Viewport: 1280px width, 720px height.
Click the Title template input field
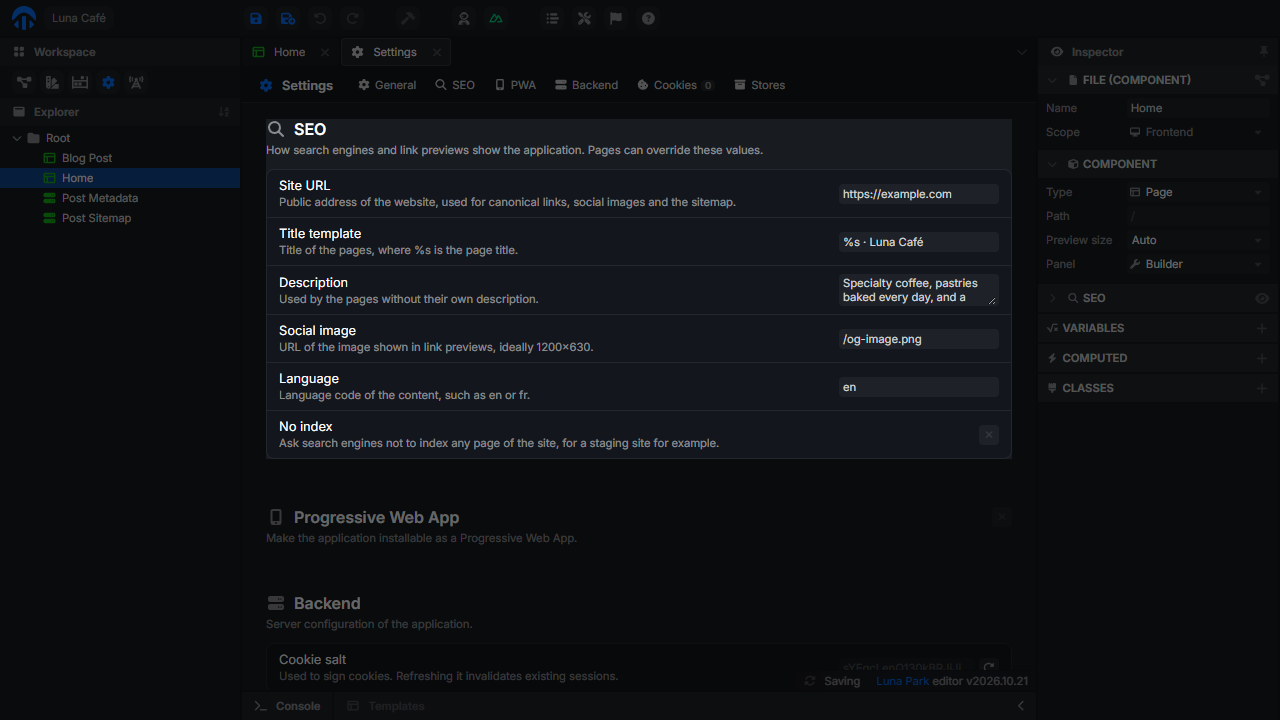[x=919, y=242]
